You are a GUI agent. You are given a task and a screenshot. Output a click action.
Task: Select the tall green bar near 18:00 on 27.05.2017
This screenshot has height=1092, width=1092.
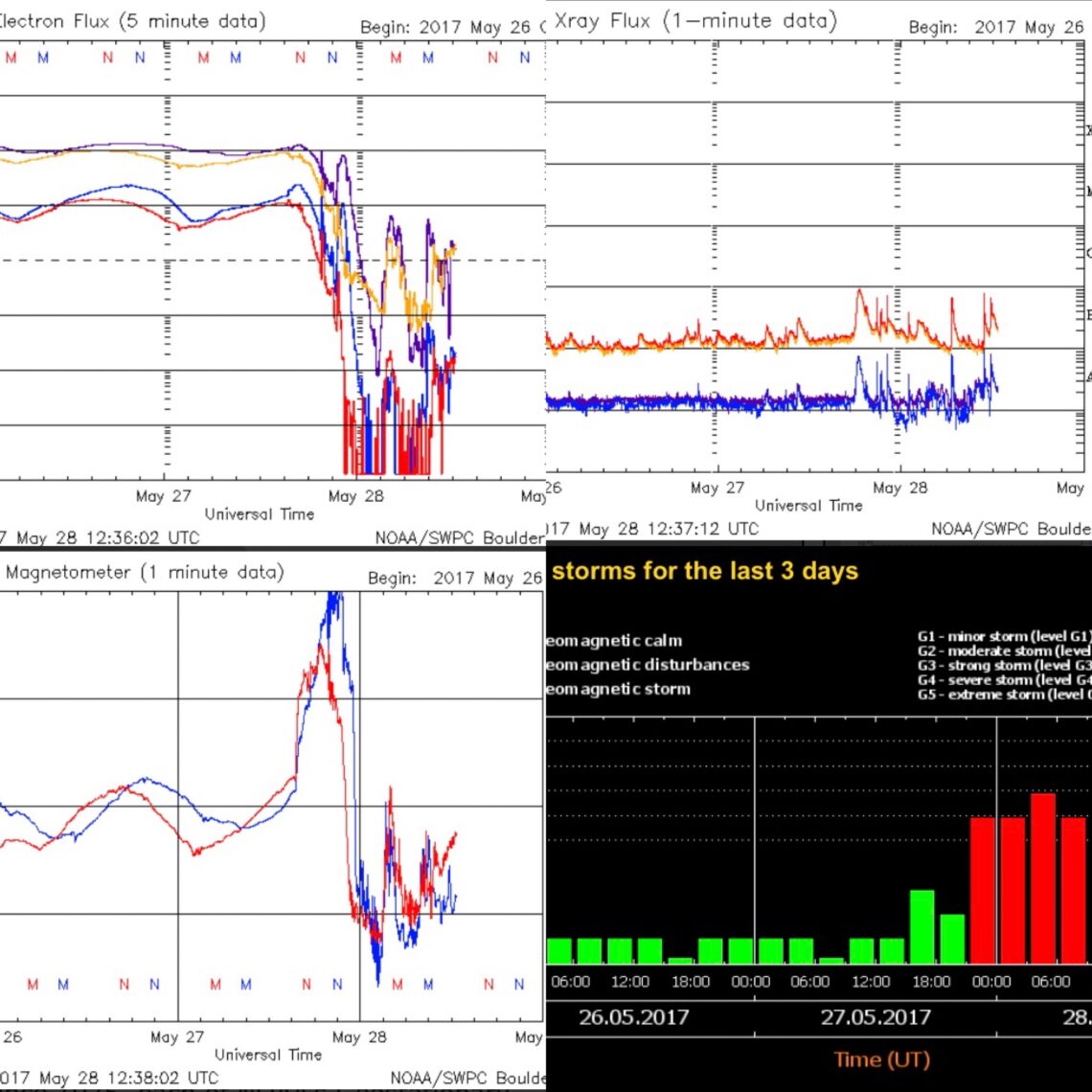tap(922, 924)
